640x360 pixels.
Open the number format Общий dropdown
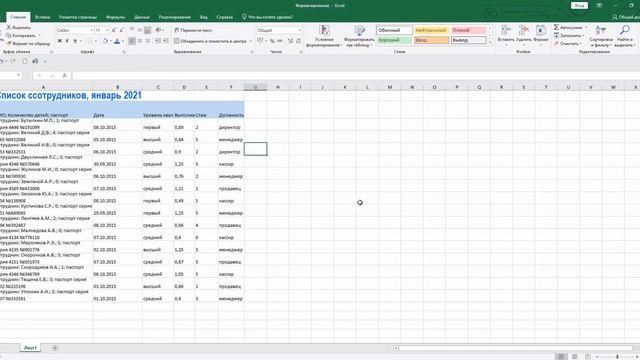tap(300, 30)
